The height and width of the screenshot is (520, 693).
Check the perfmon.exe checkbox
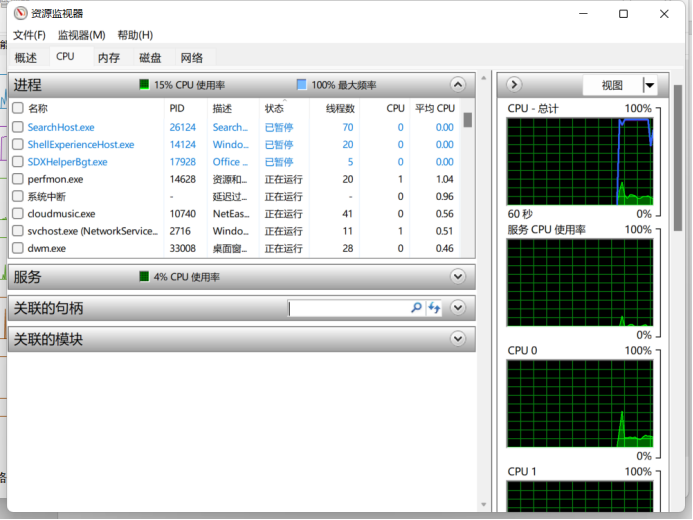18,179
